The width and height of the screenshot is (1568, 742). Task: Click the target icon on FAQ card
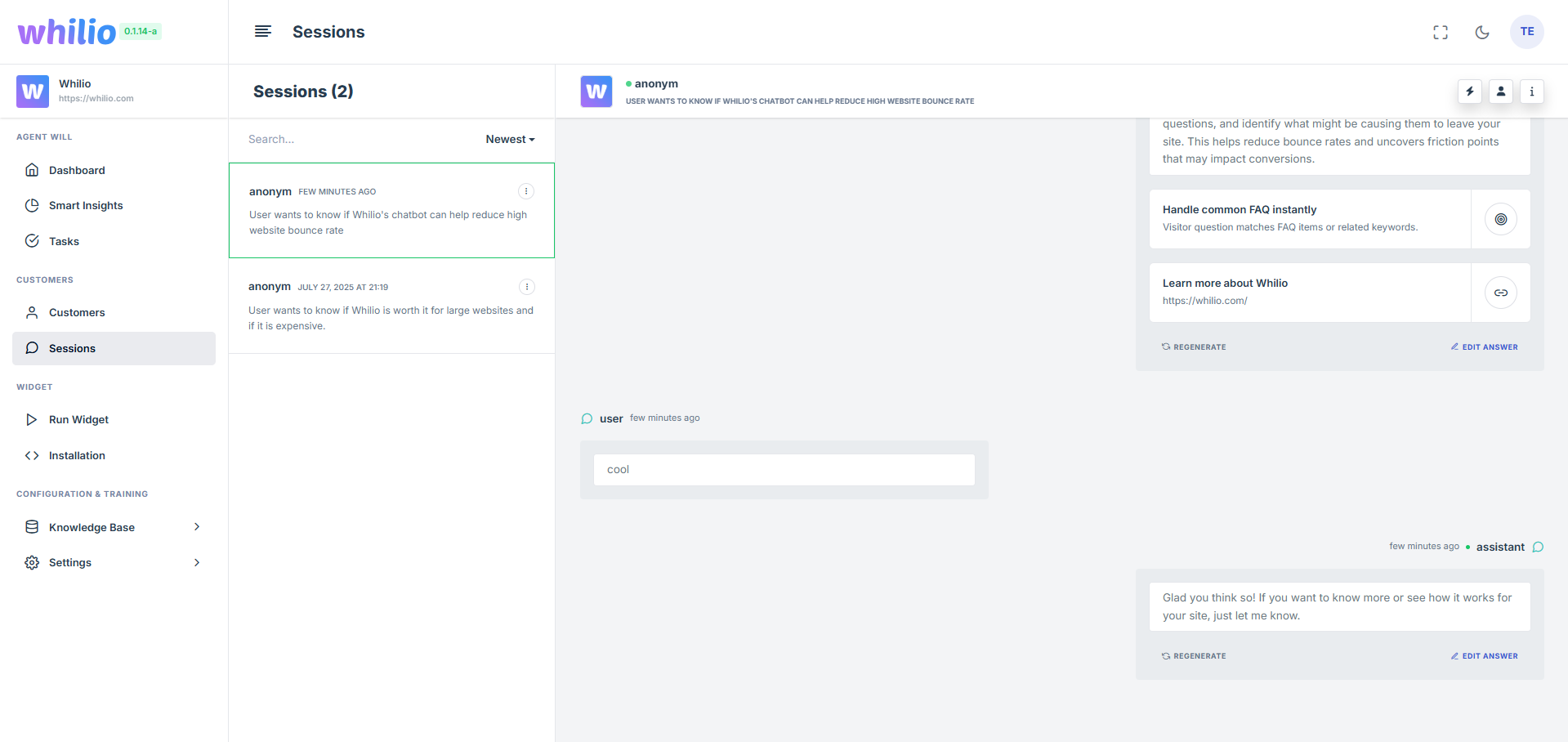(1501, 219)
